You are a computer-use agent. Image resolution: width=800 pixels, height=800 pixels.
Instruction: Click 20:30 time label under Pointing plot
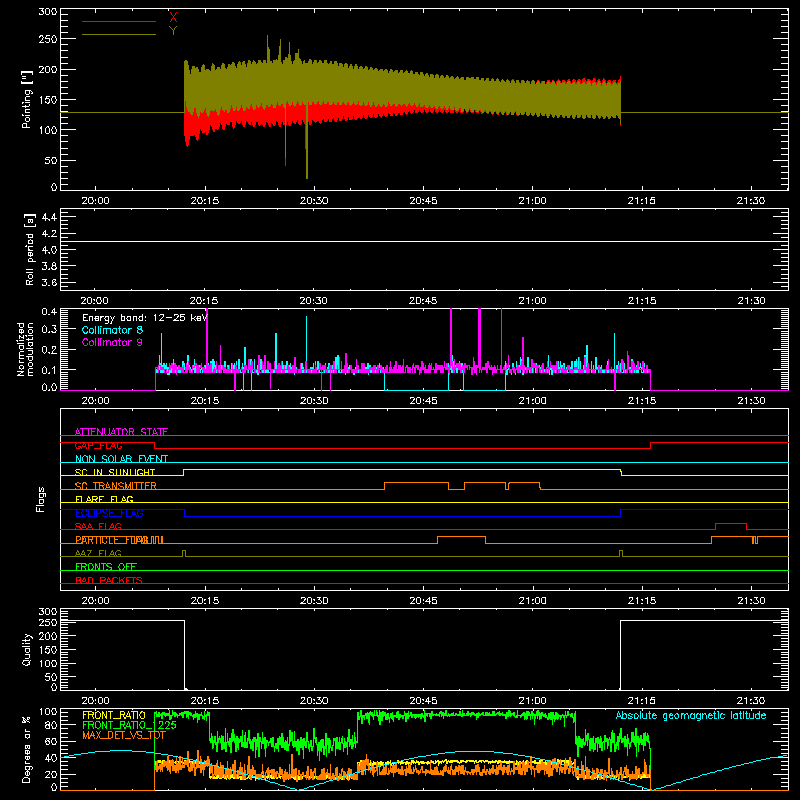(314, 201)
